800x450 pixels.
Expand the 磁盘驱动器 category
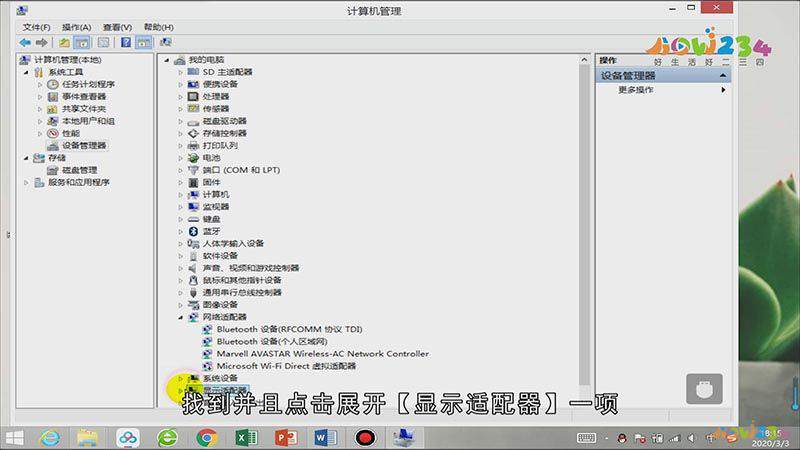pyautogui.click(x=181, y=121)
